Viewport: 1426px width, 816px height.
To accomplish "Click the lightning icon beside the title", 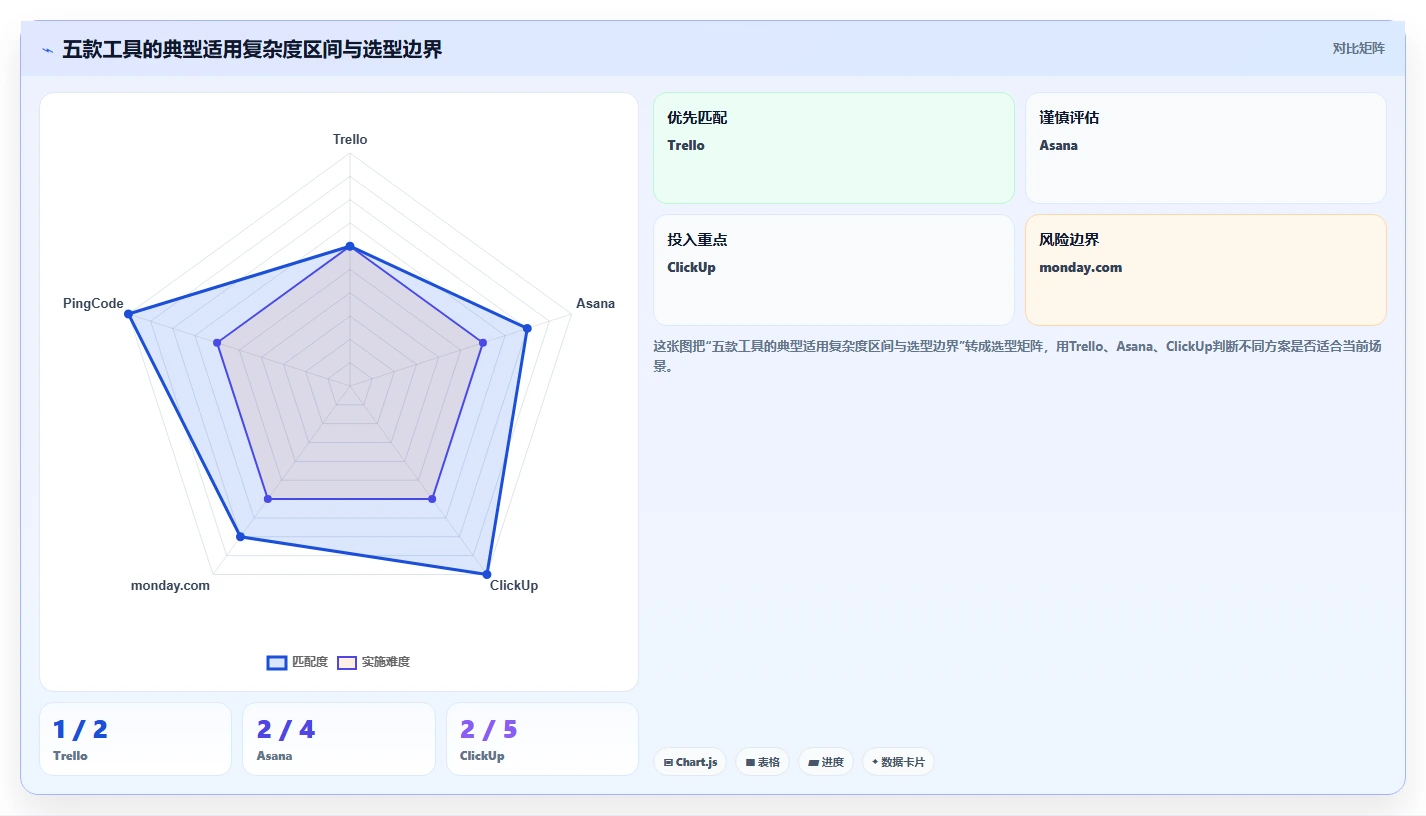I will (47, 50).
